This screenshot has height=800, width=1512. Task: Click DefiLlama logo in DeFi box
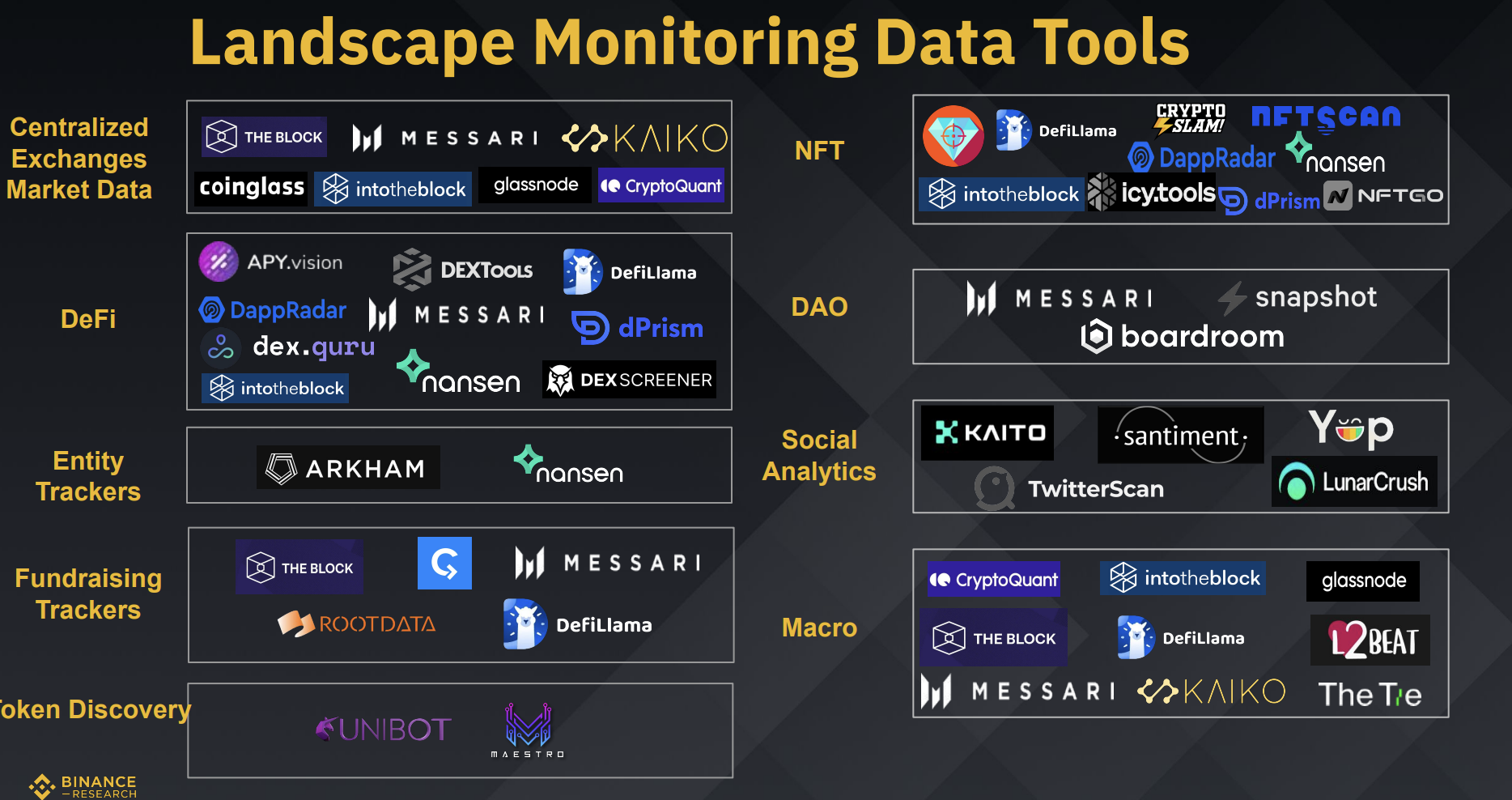630,272
